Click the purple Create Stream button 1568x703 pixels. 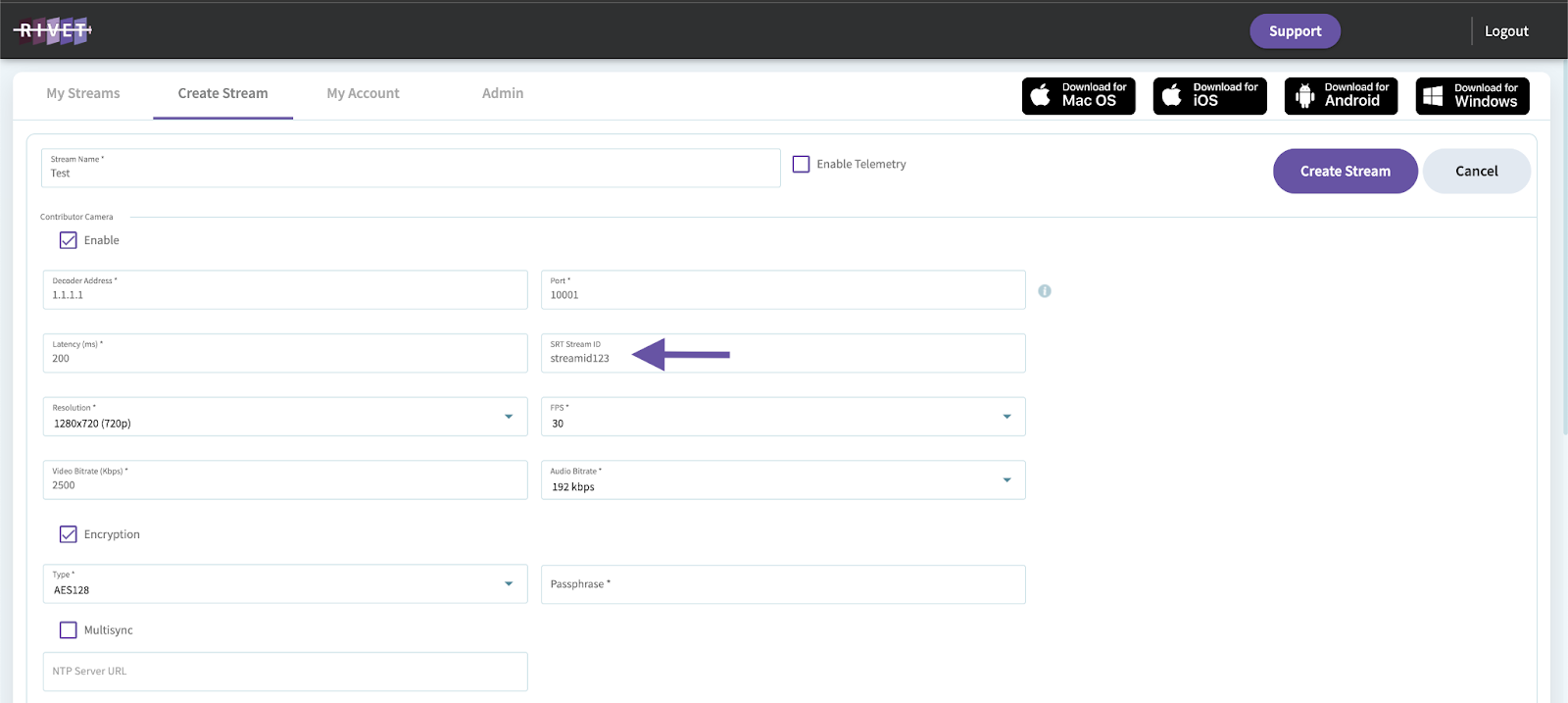1345,171
